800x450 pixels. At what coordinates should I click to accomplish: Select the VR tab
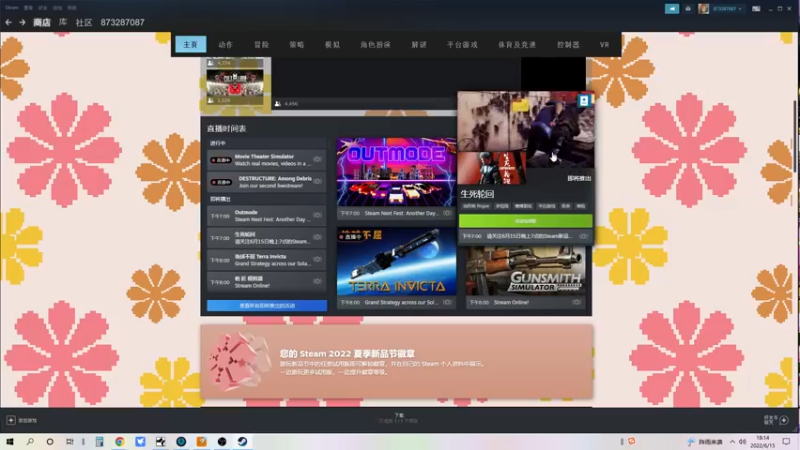point(604,44)
